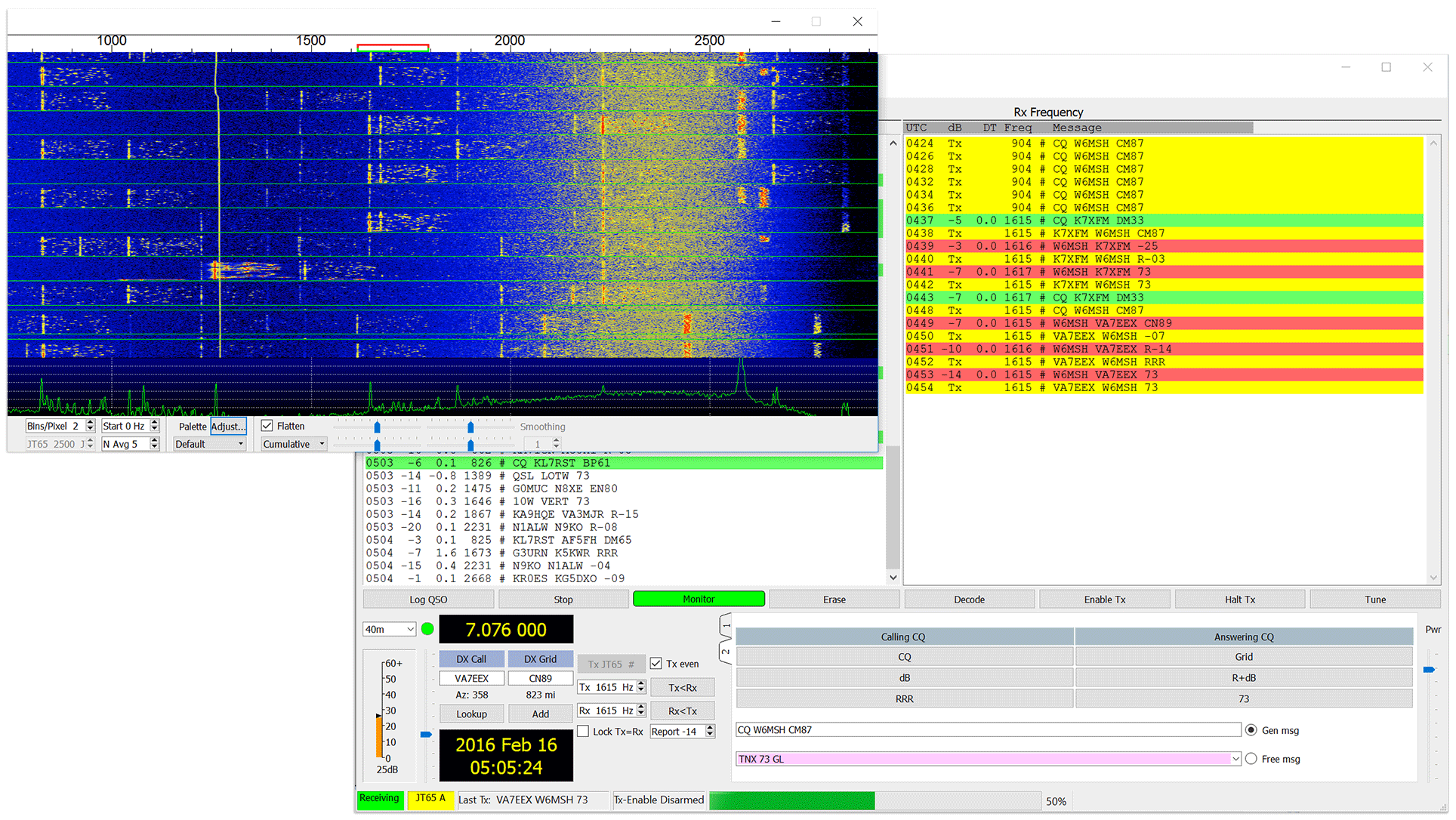This screenshot has height=820, width=1456.
Task: Select the Free msg radio button
Action: [1251, 760]
